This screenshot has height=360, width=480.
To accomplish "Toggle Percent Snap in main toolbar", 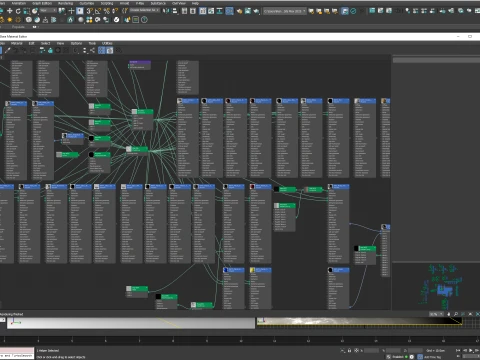I will click(107, 11).
